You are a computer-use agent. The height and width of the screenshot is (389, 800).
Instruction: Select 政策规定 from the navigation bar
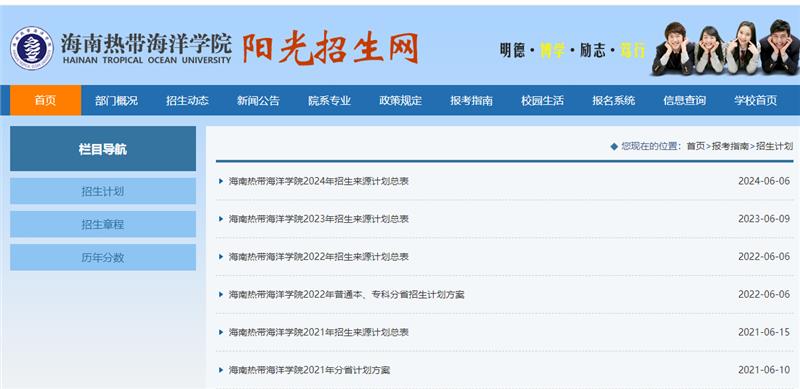click(x=401, y=101)
